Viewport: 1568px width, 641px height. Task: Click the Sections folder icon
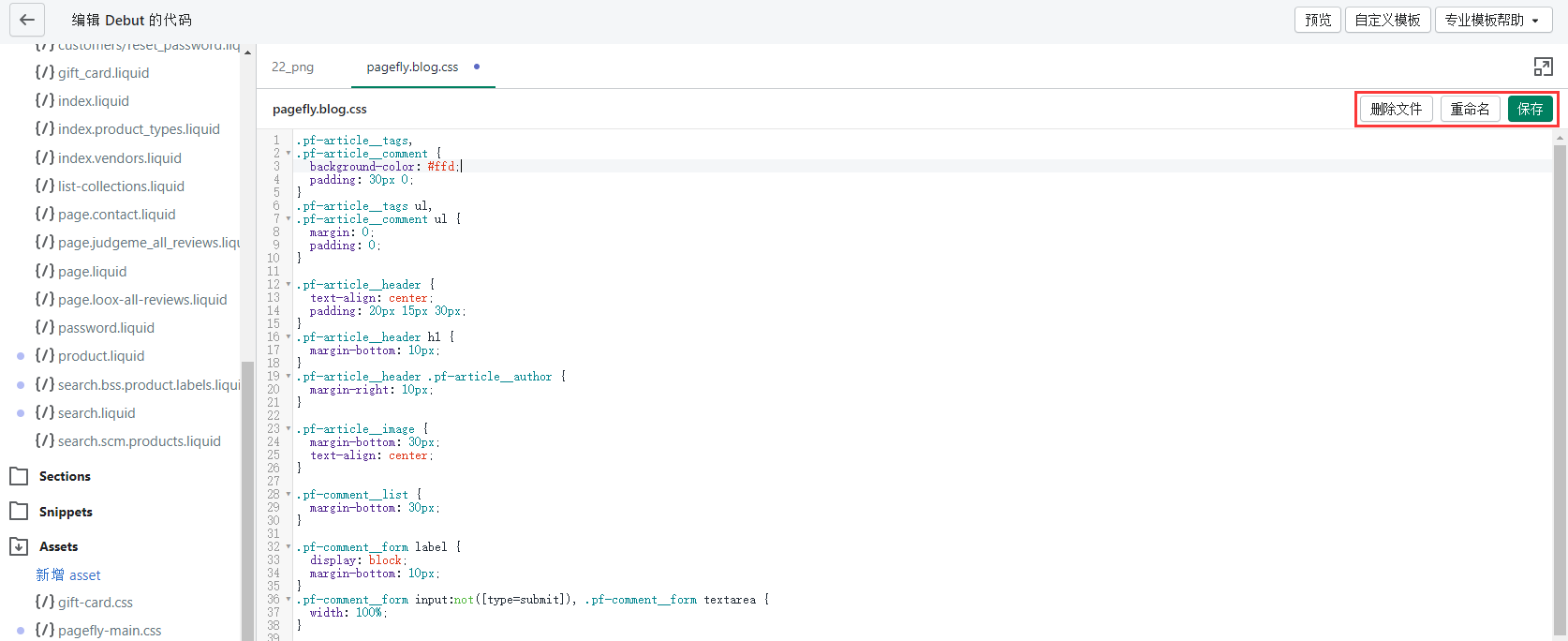click(x=19, y=476)
